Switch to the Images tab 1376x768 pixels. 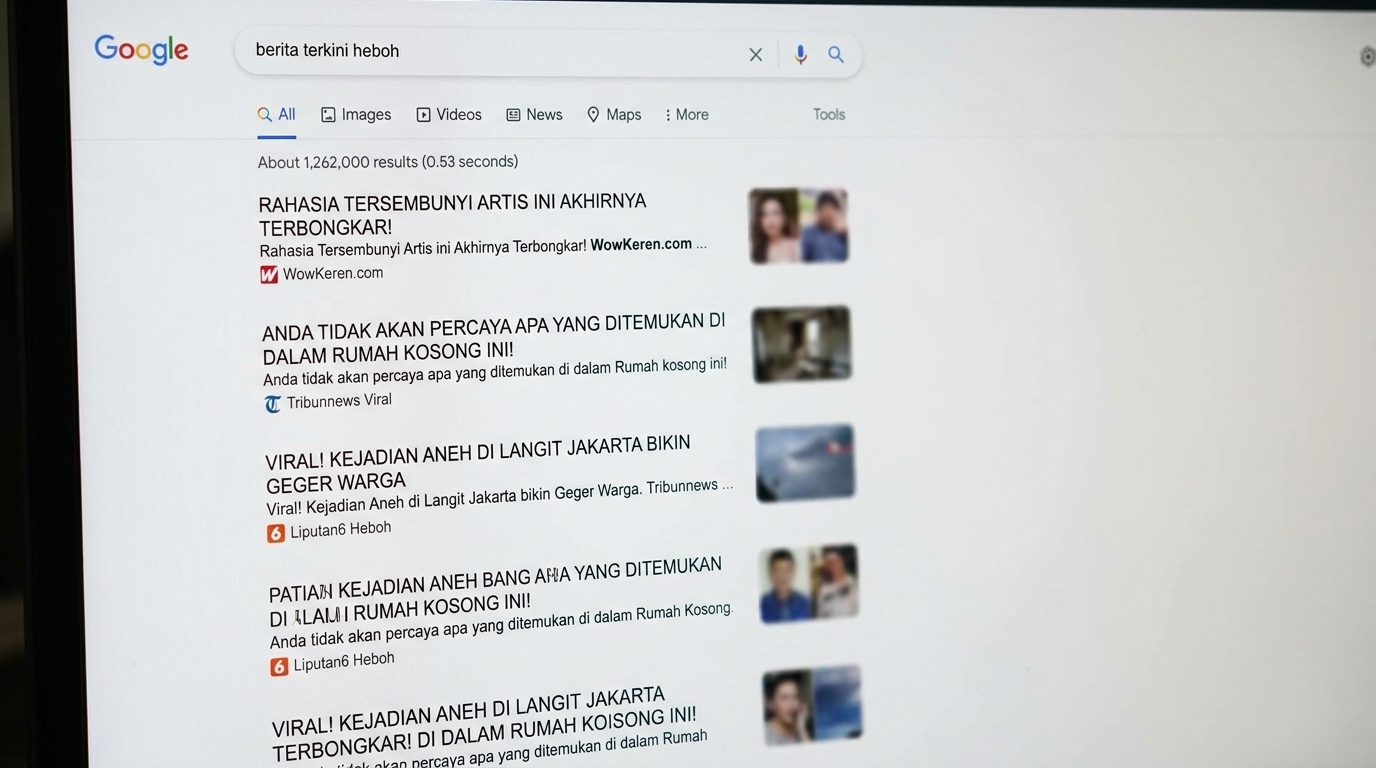[x=356, y=115]
